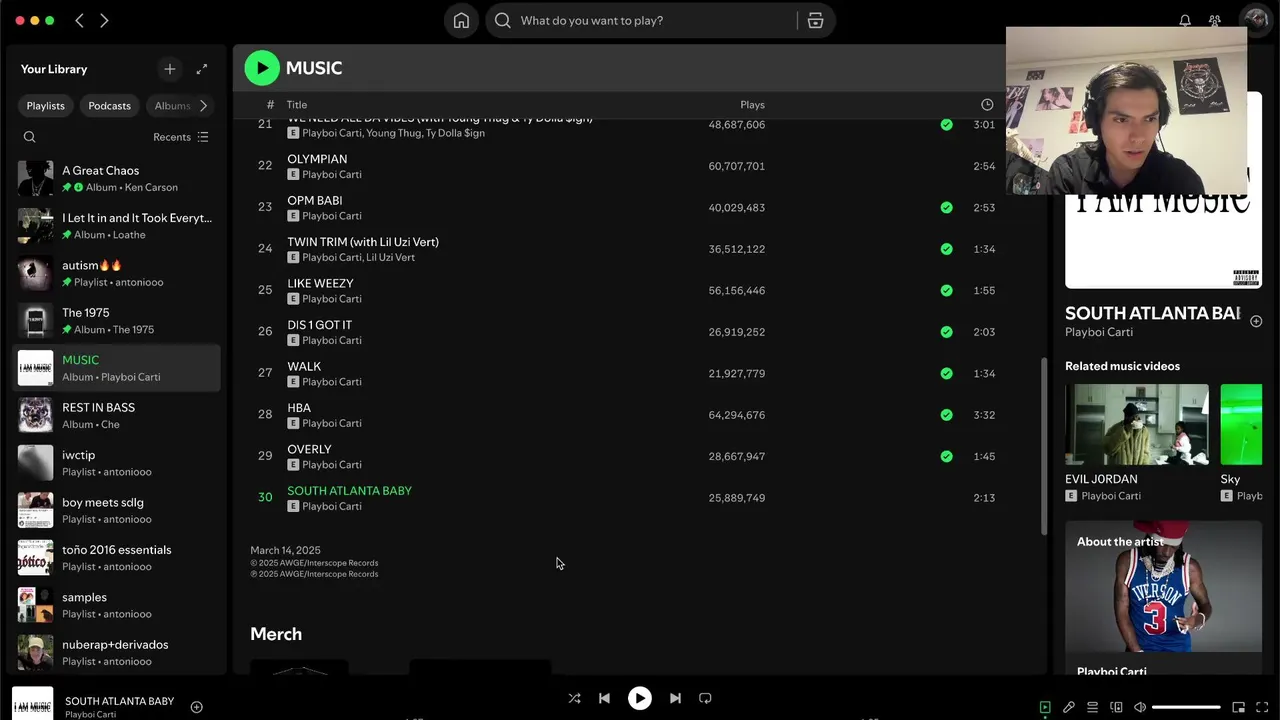Skip to previous track

tap(604, 698)
